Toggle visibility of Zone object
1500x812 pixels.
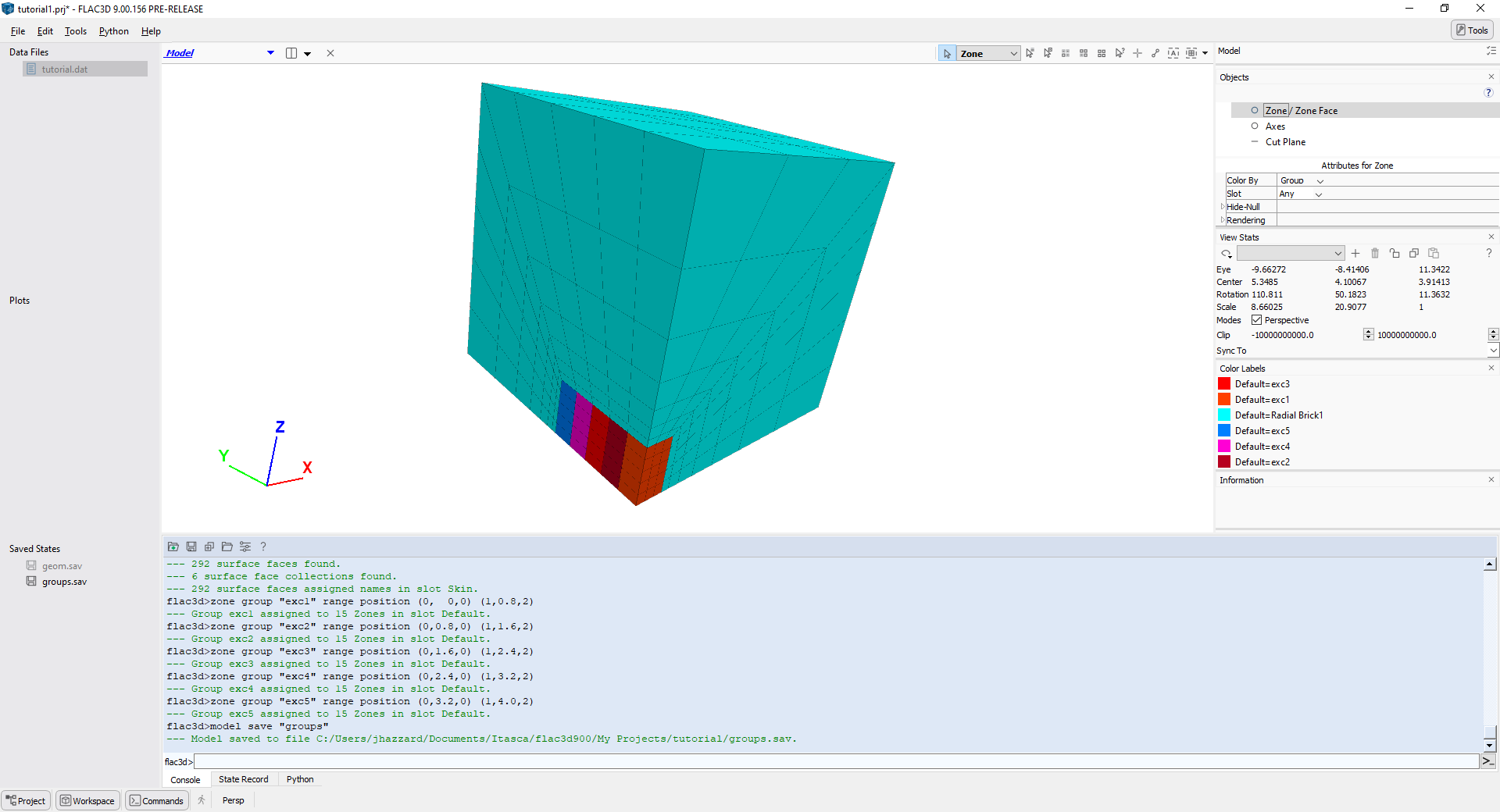point(1255,111)
